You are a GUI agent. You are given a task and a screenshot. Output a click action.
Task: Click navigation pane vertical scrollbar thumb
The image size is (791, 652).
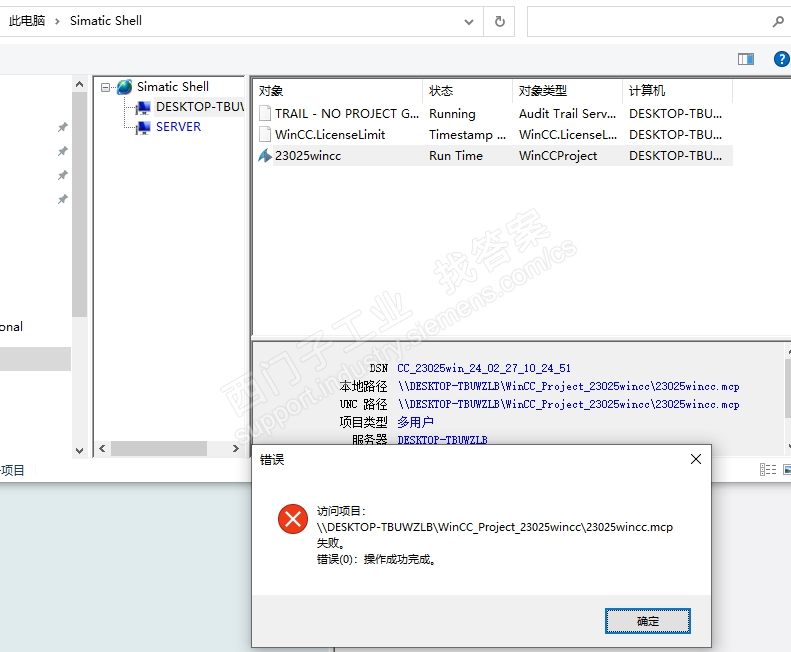pos(79,204)
